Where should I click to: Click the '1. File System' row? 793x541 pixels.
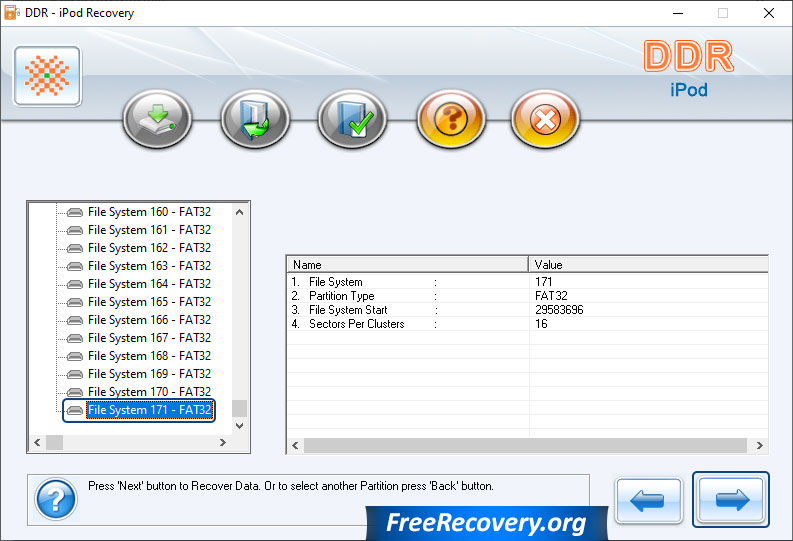click(527, 282)
